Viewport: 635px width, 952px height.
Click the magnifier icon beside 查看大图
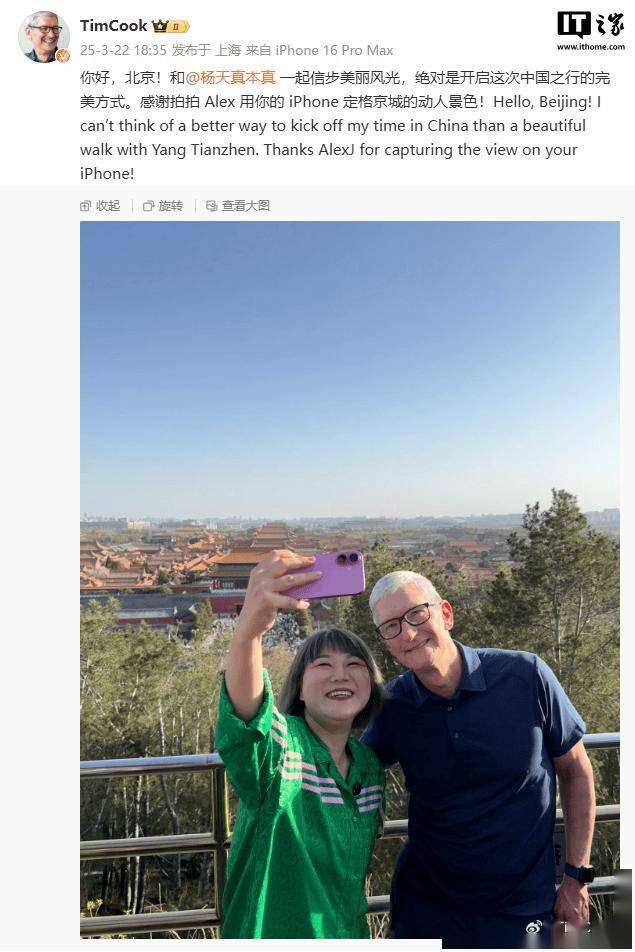pos(211,206)
